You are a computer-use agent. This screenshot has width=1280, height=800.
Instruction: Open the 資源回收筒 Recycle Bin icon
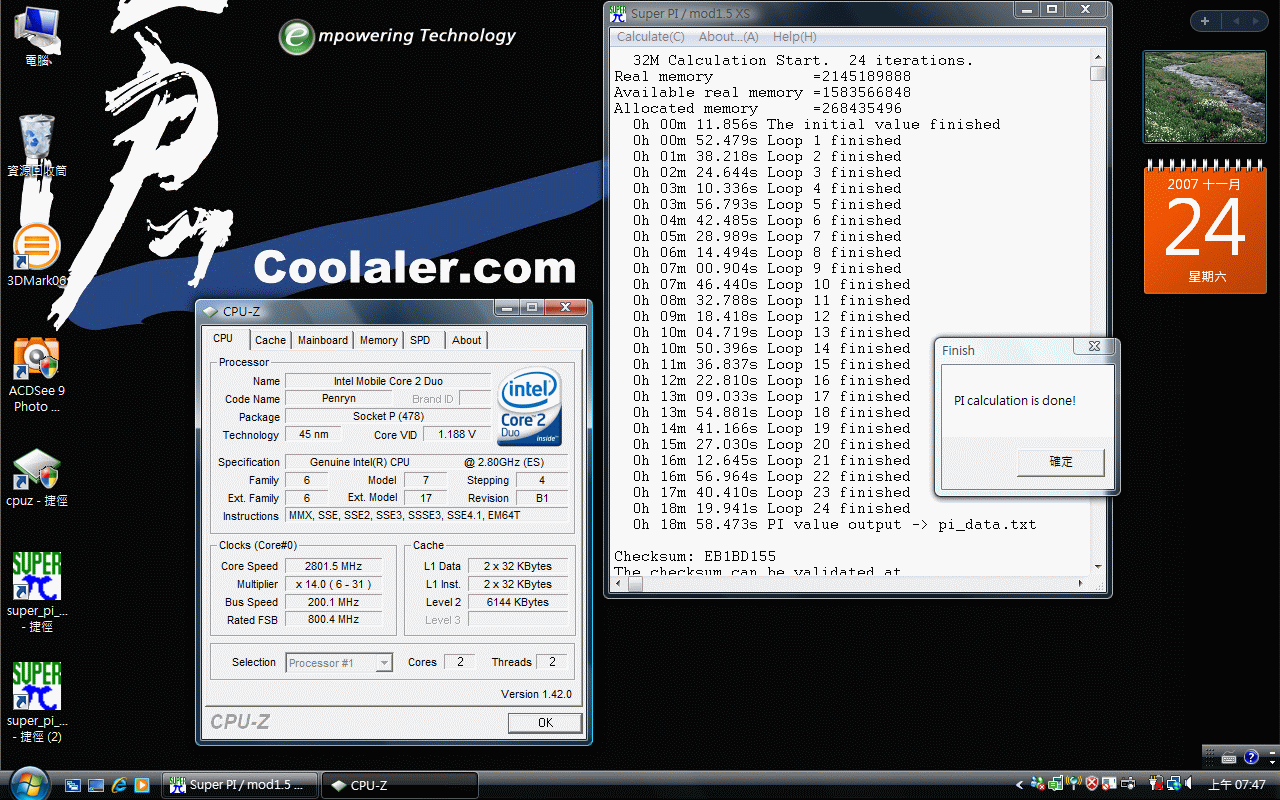pyautogui.click(x=38, y=146)
